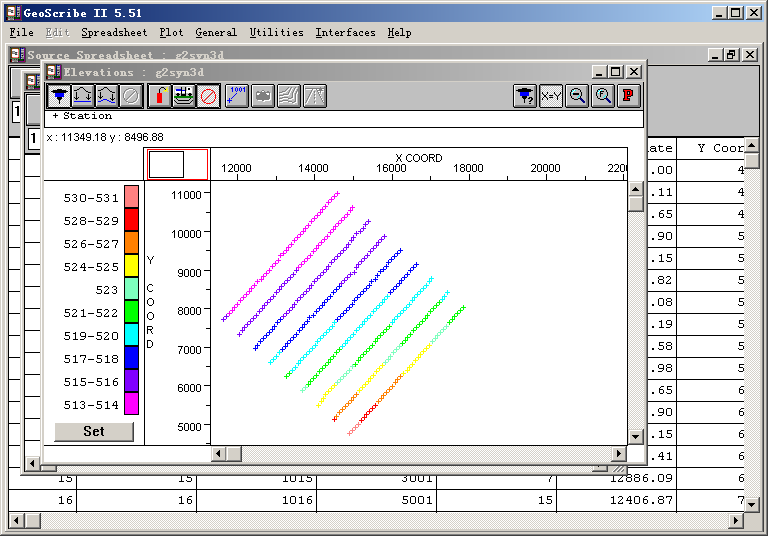Screen dimensions: 768x536
Task: Click the greyed-out perspective road icon
Action: coord(314,96)
